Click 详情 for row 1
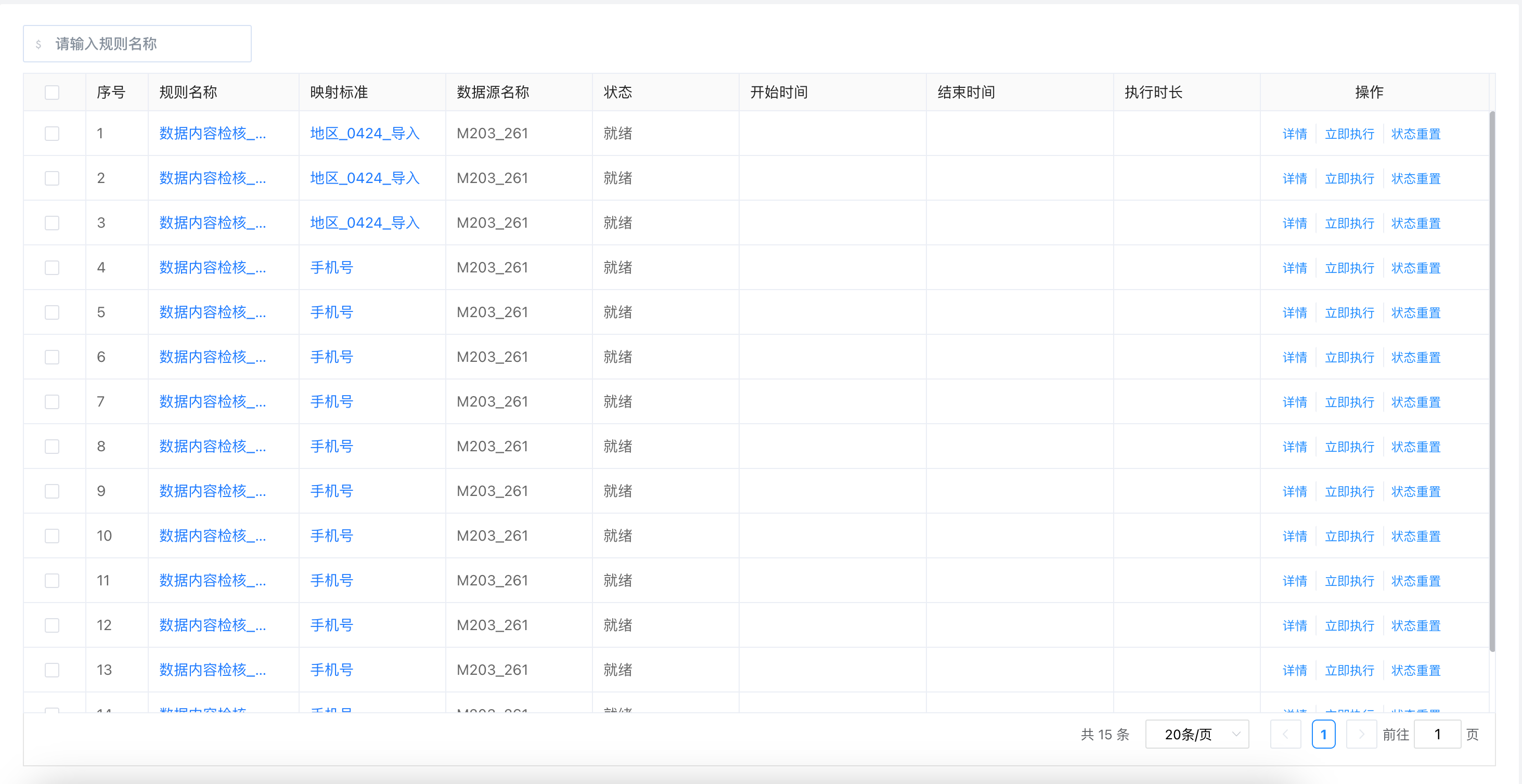The height and width of the screenshot is (784, 1522). [x=1295, y=134]
